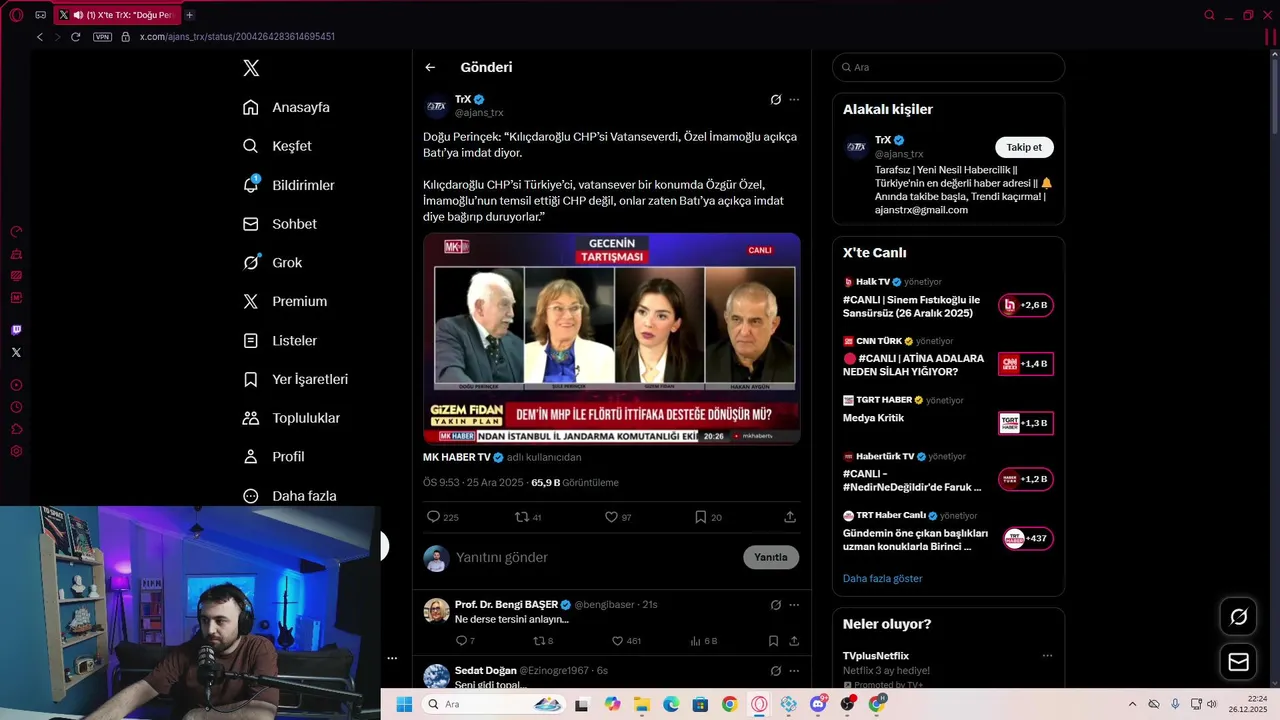1280x720 pixels.
Task: Open more options on Bengi Başer's reply
Action: pyautogui.click(x=794, y=605)
